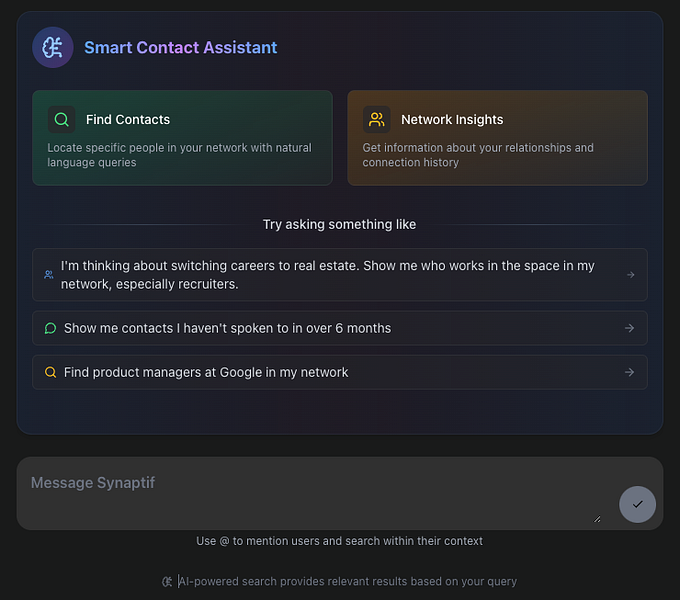Screen dimensions: 680x600
Task: Click the arrow on the 6 months contacts suggestion
Action: pyautogui.click(x=629, y=328)
